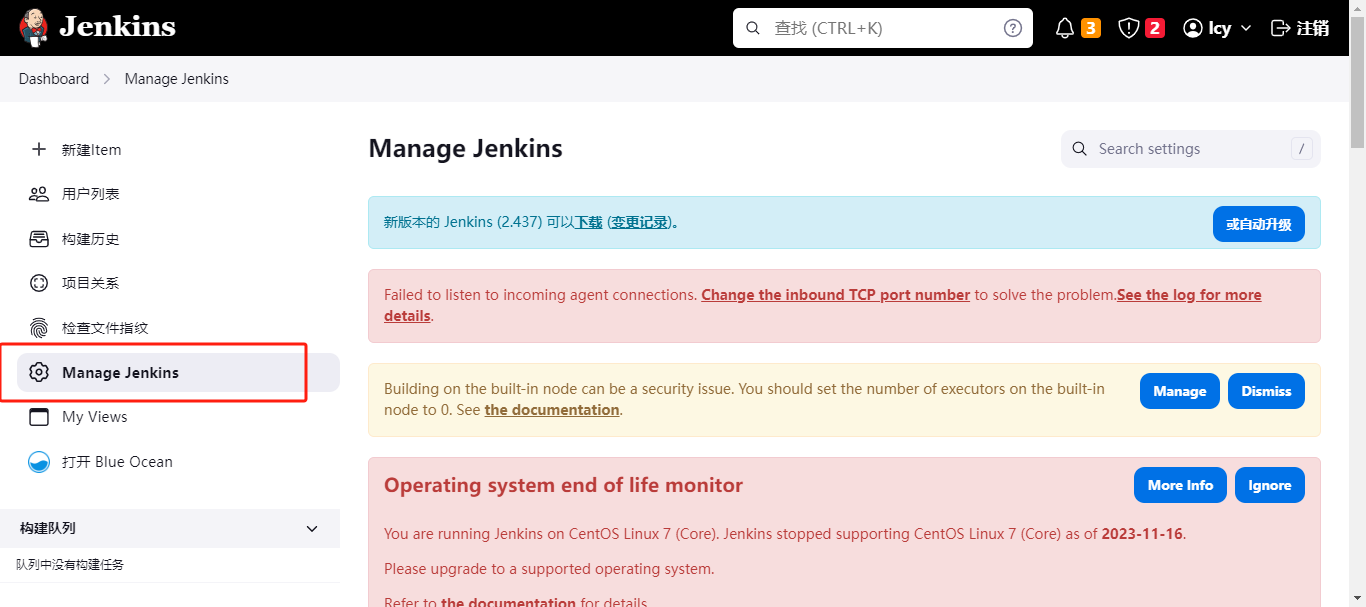Focus the 查找 (CTRL+K) search box
The image size is (1366, 607).
pos(883,28)
